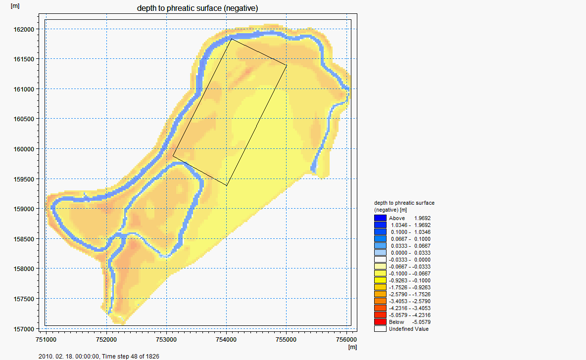
Task: Click the 'Above 1.9692' dark blue legend swatch
Action: point(380,218)
